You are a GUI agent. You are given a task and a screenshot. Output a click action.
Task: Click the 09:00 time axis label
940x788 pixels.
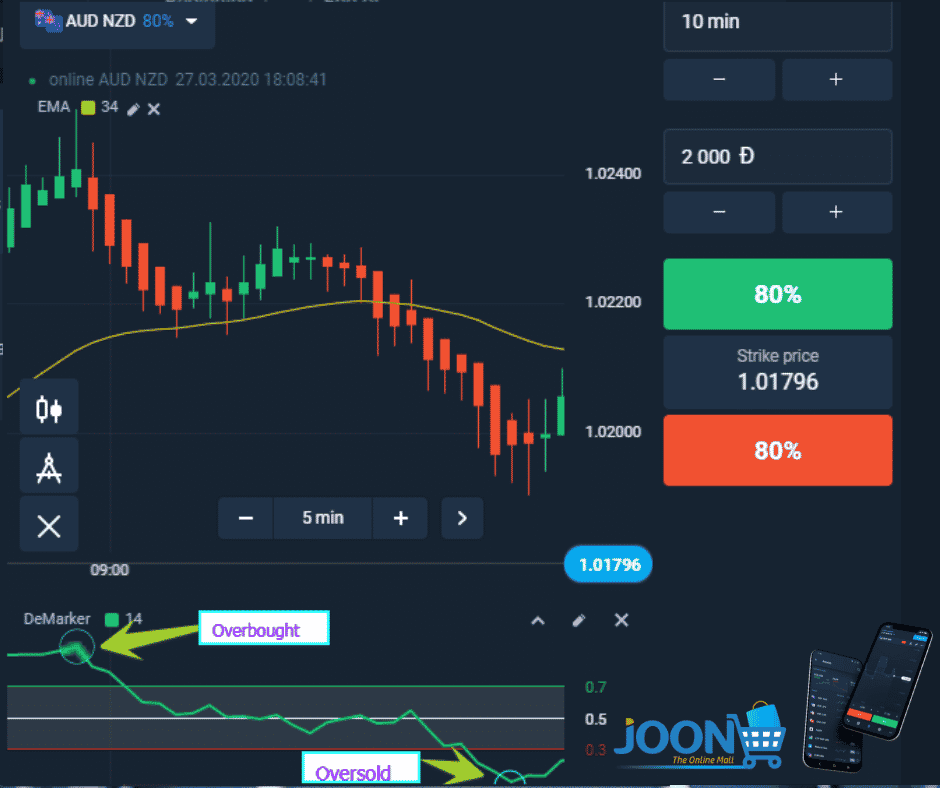click(109, 570)
